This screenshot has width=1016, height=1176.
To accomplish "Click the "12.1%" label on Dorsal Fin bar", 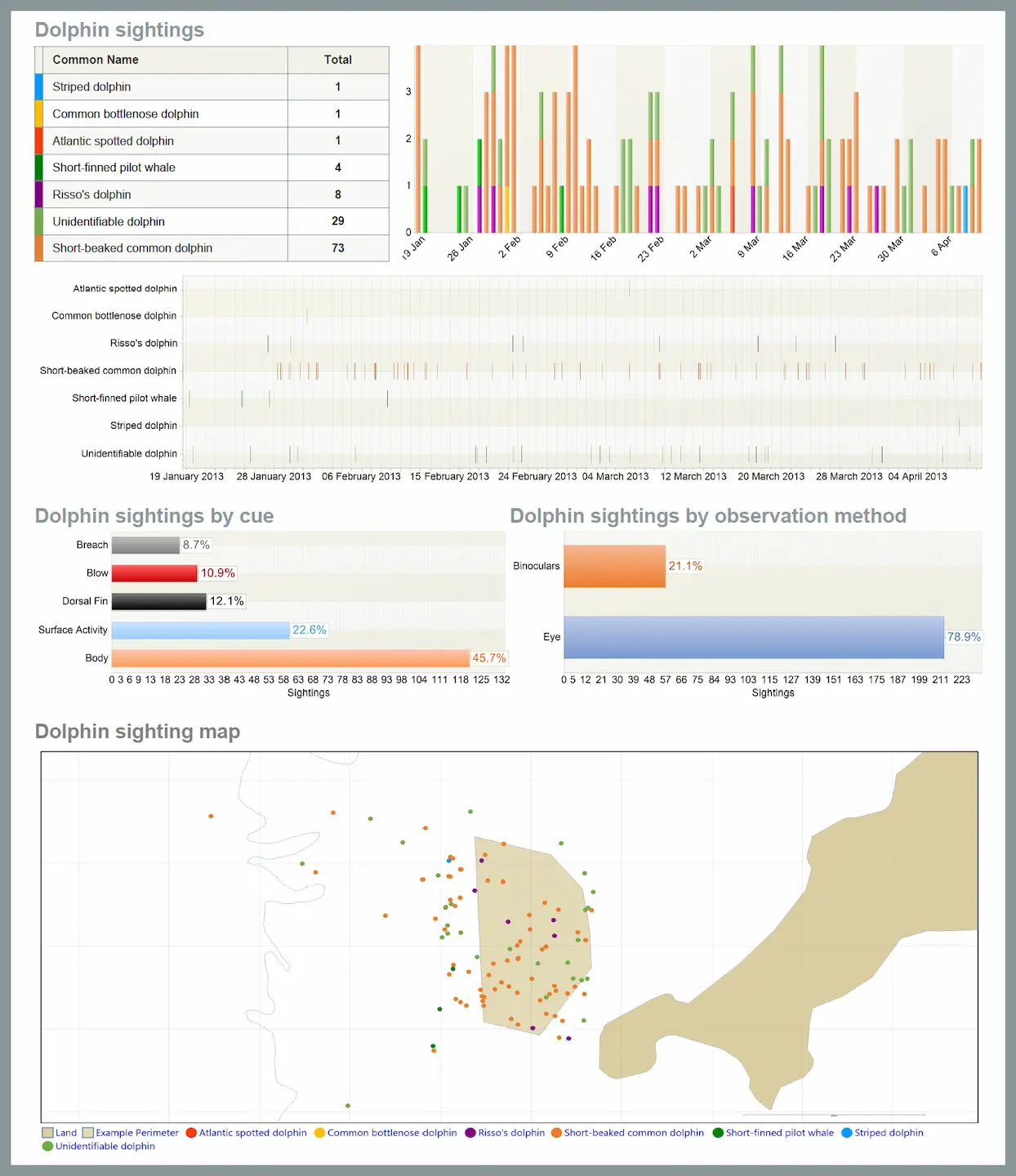I will point(227,601).
